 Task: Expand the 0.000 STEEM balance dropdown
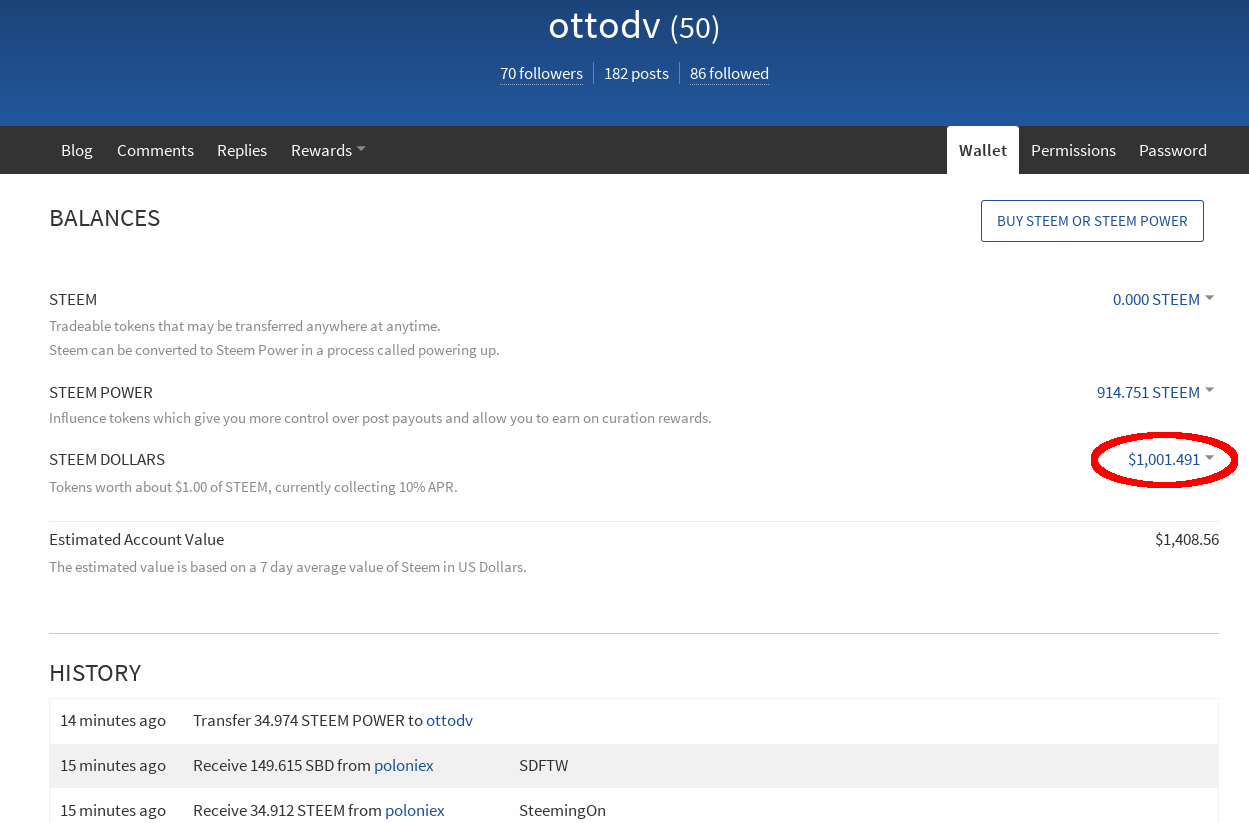1163,299
